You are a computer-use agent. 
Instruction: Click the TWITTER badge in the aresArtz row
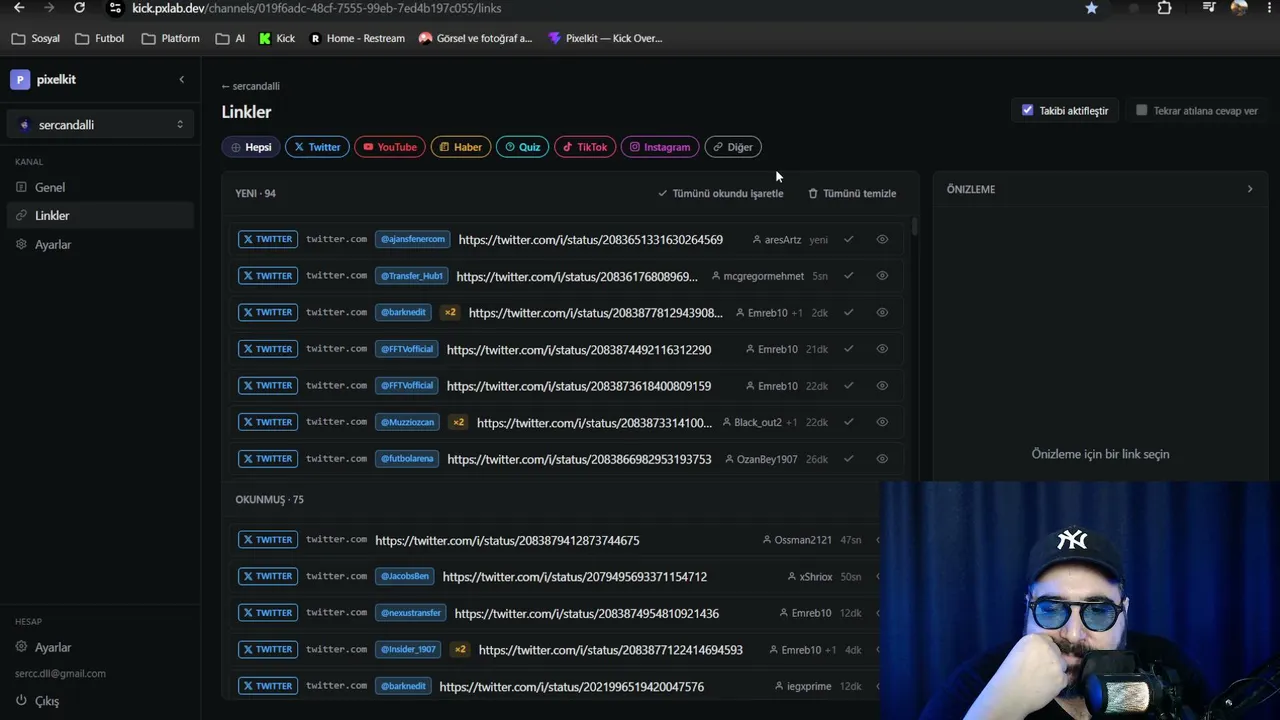pyautogui.click(x=268, y=240)
